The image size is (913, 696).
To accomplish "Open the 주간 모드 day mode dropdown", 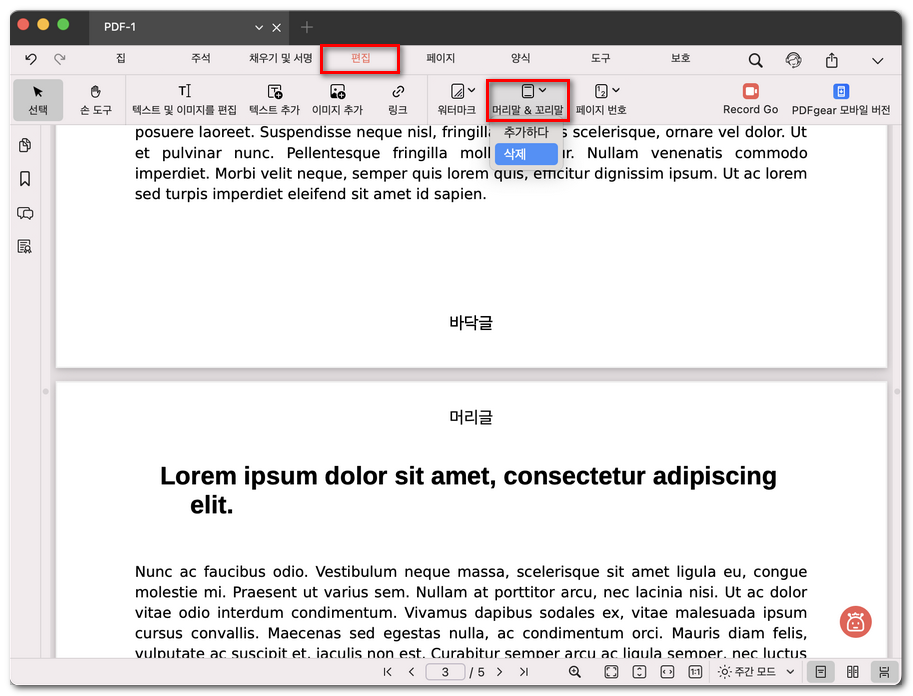I will coord(756,672).
